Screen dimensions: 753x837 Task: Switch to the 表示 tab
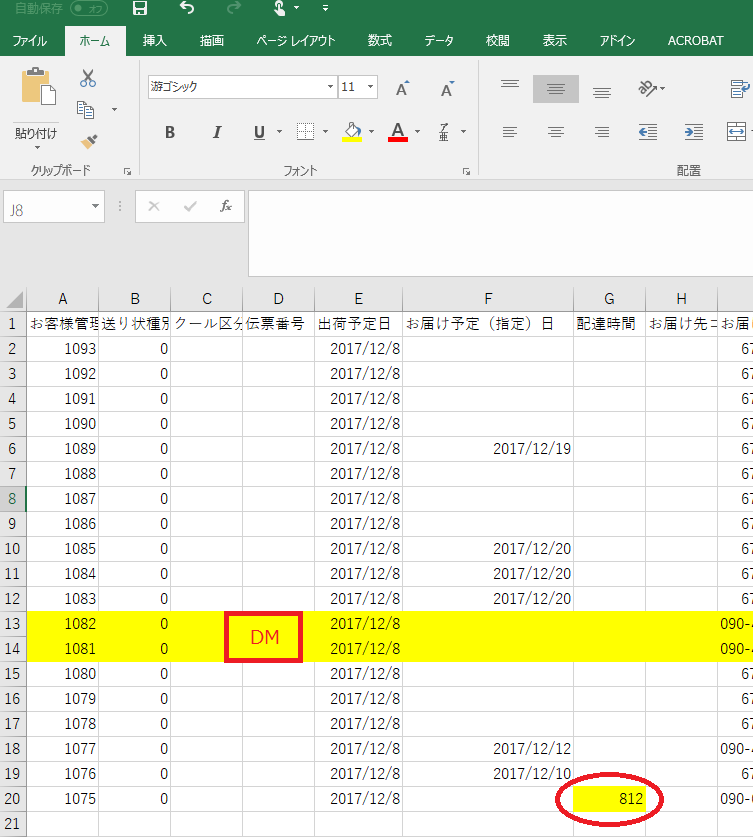(x=554, y=41)
